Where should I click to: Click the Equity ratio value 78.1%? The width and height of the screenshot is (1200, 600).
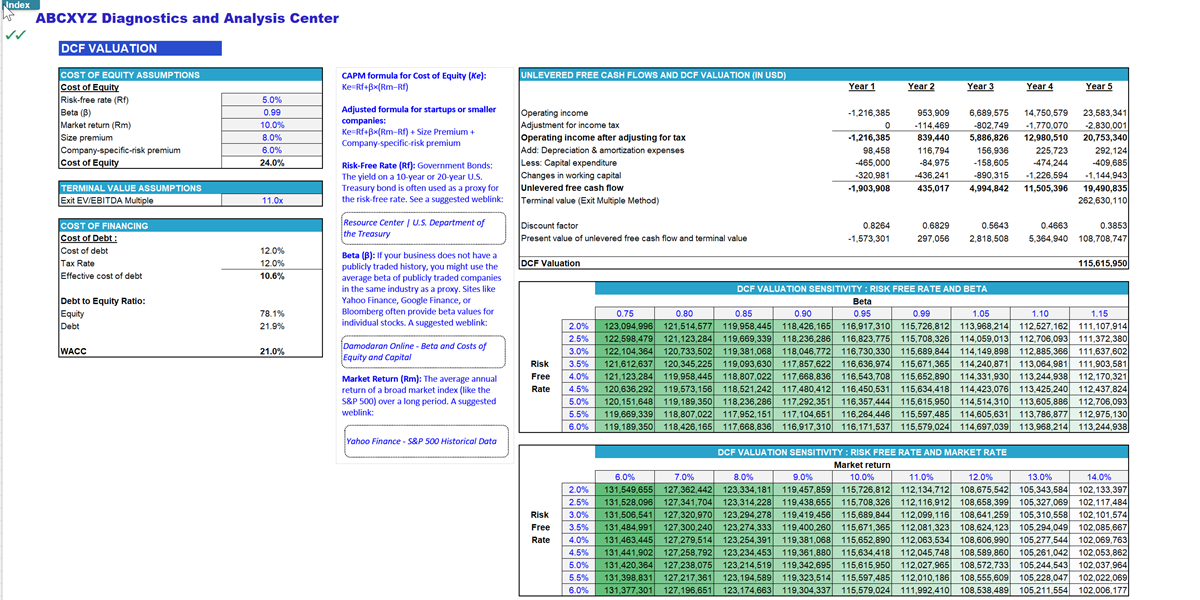coord(272,314)
